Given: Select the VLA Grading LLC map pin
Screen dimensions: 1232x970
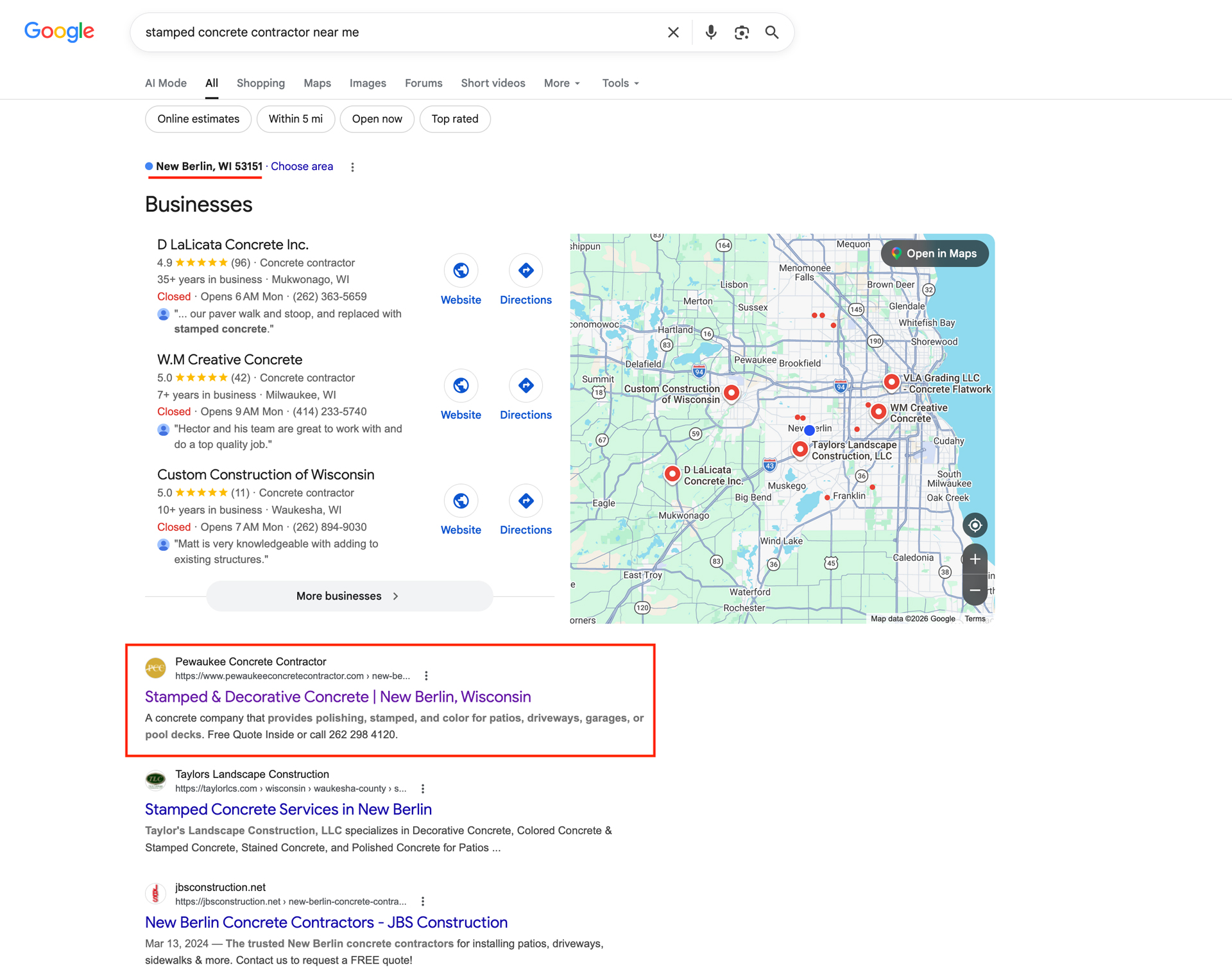Looking at the screenshot, I should click(x=891, y=382).
